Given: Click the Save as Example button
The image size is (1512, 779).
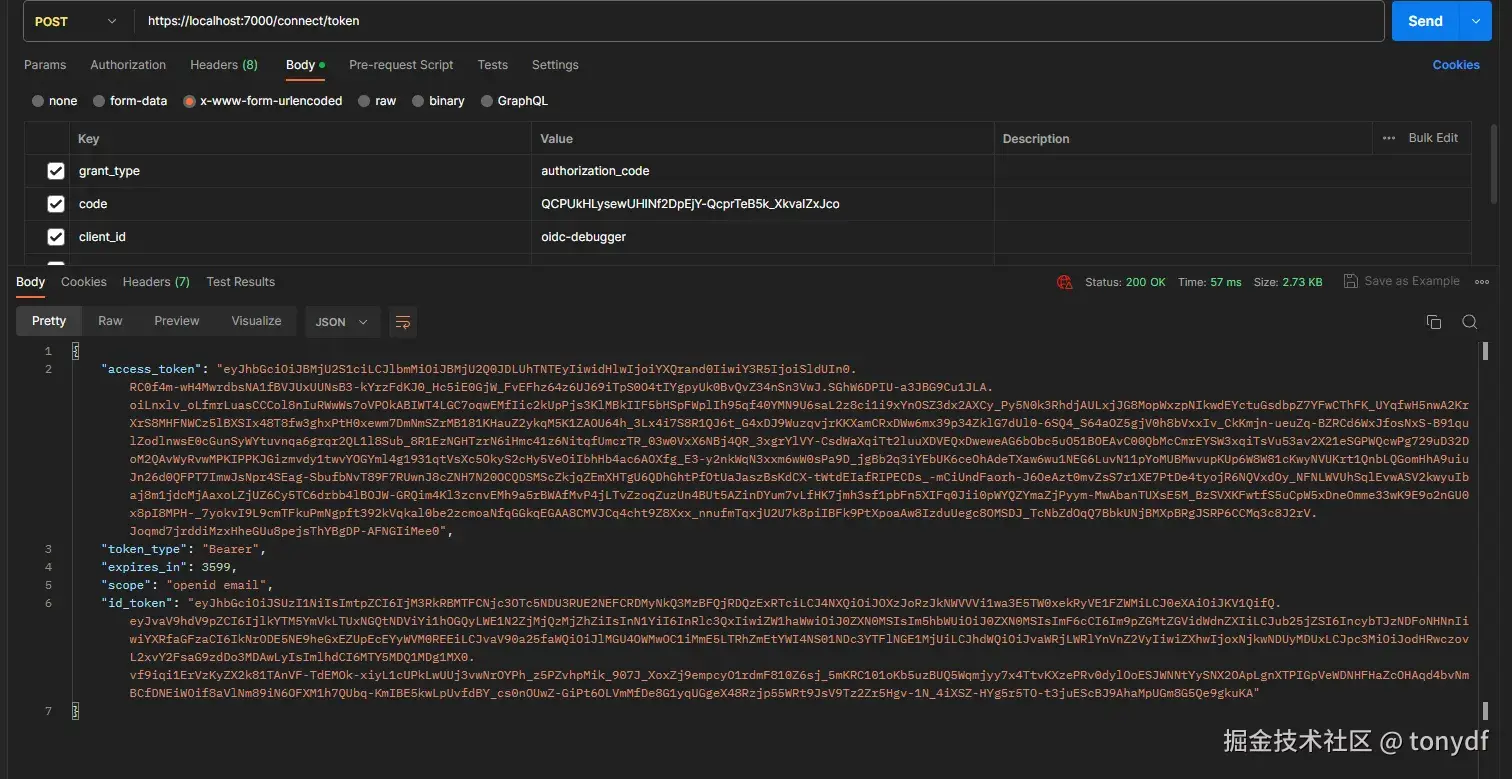Looking at the screenshot, I should [1401, 282].
